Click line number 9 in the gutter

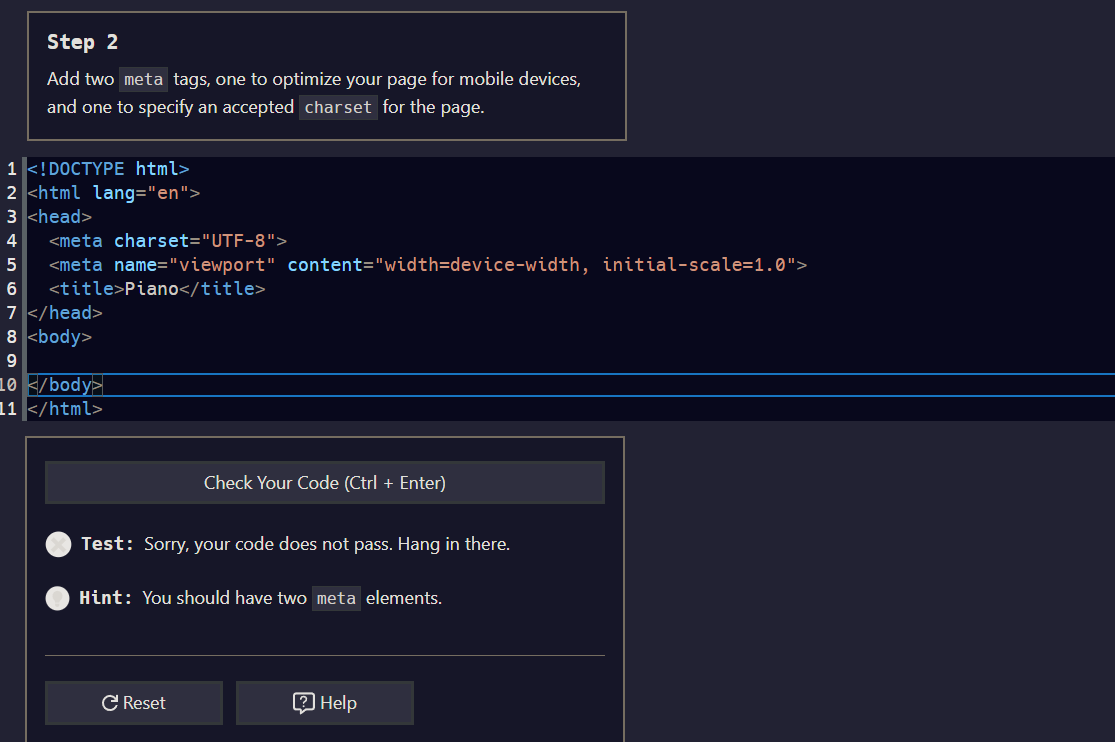coord(10,360)
